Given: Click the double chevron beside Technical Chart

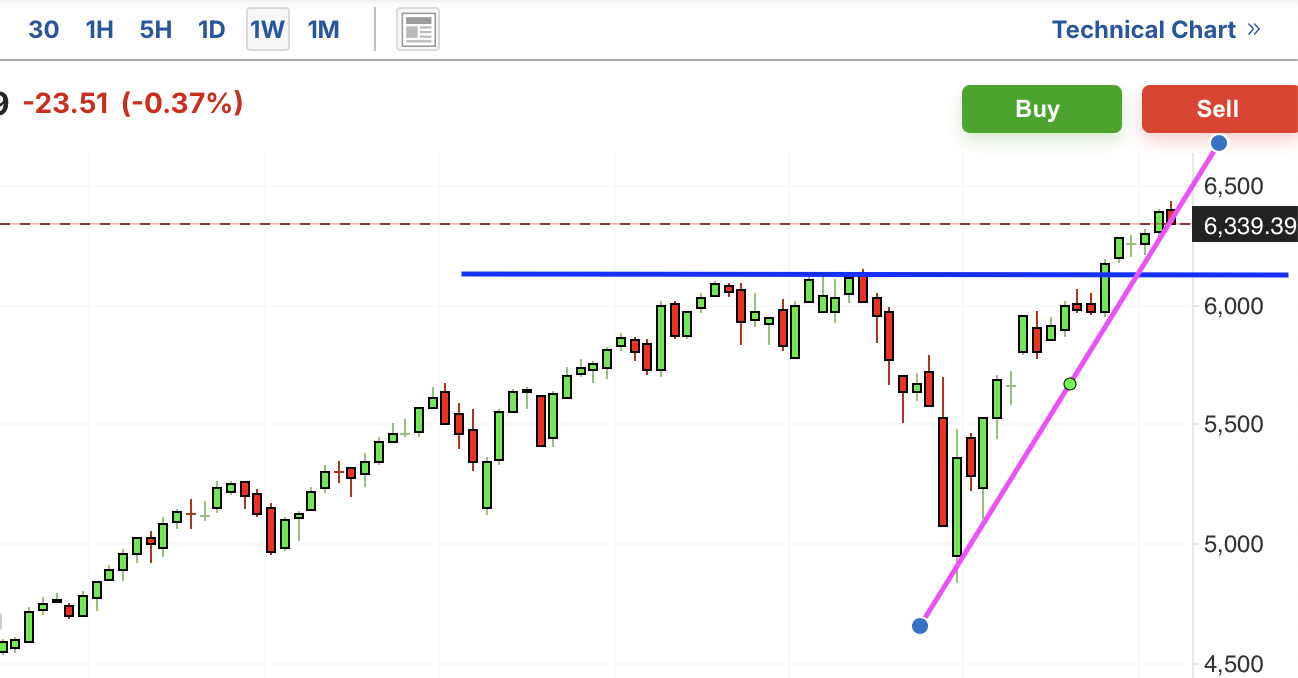Looking at the screenshot, I should (1254, 30).
